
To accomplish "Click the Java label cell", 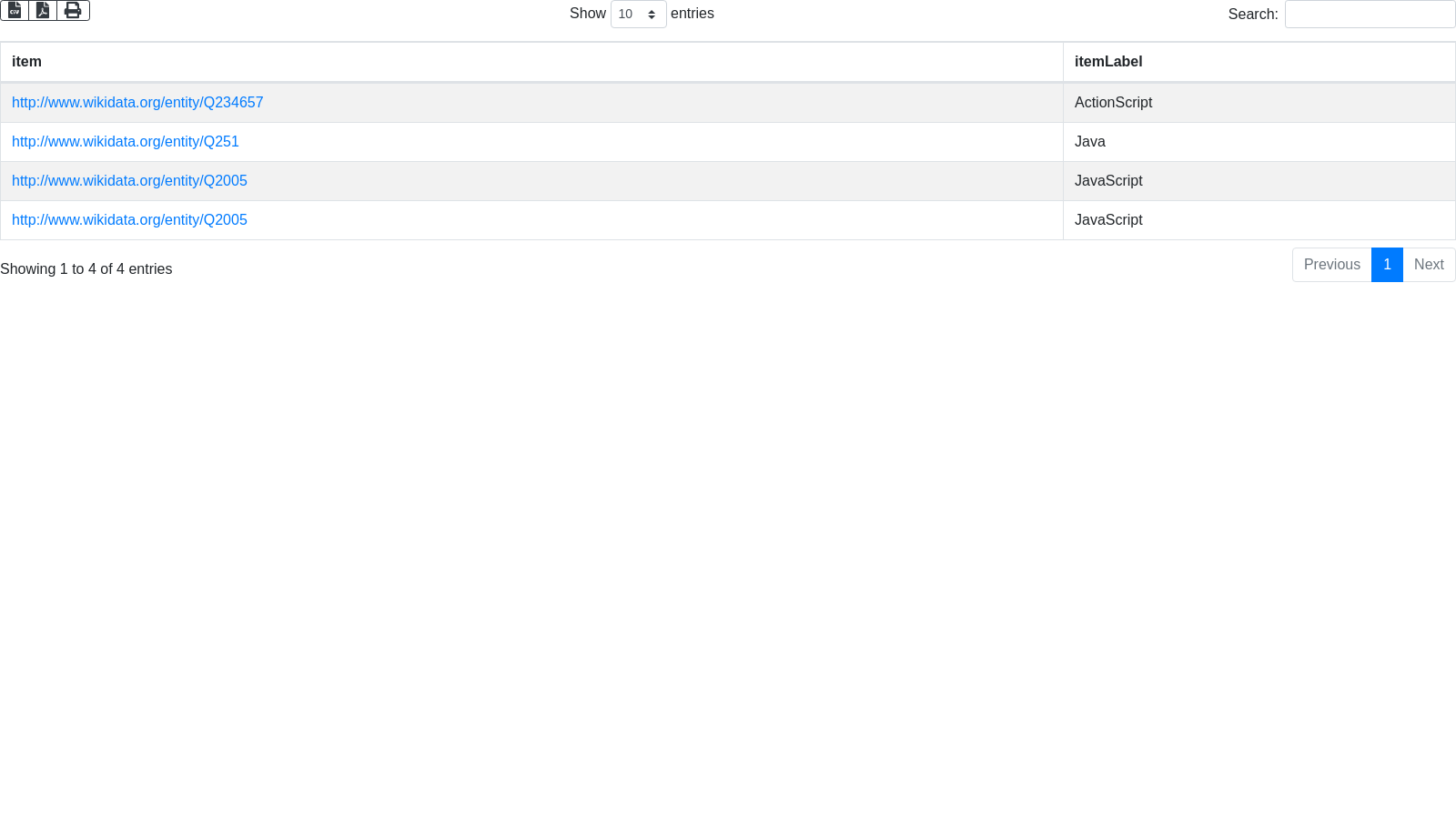I will [1089, 142].
